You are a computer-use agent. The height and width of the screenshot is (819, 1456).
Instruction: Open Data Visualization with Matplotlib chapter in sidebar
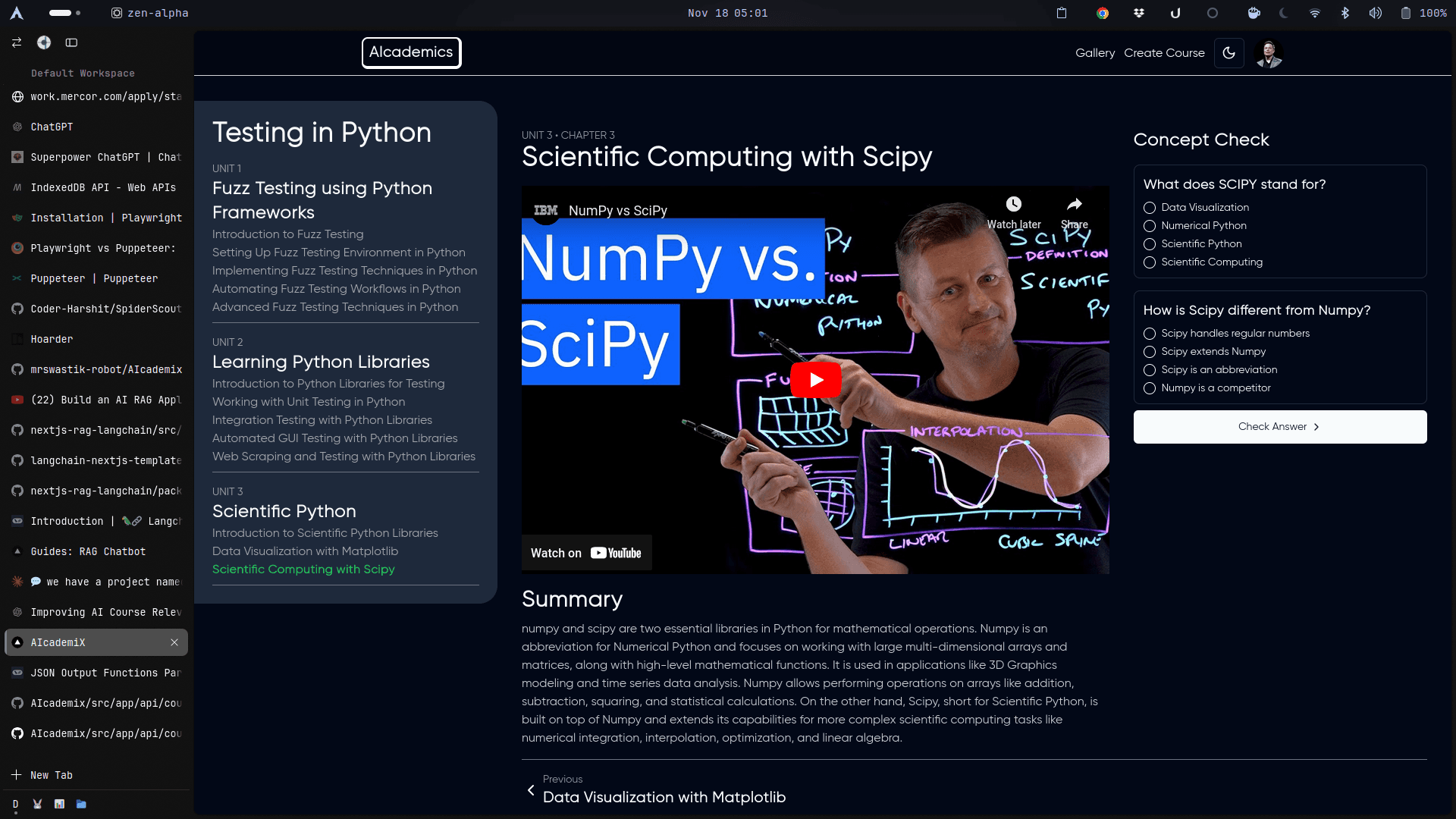[x=305, y=551]
